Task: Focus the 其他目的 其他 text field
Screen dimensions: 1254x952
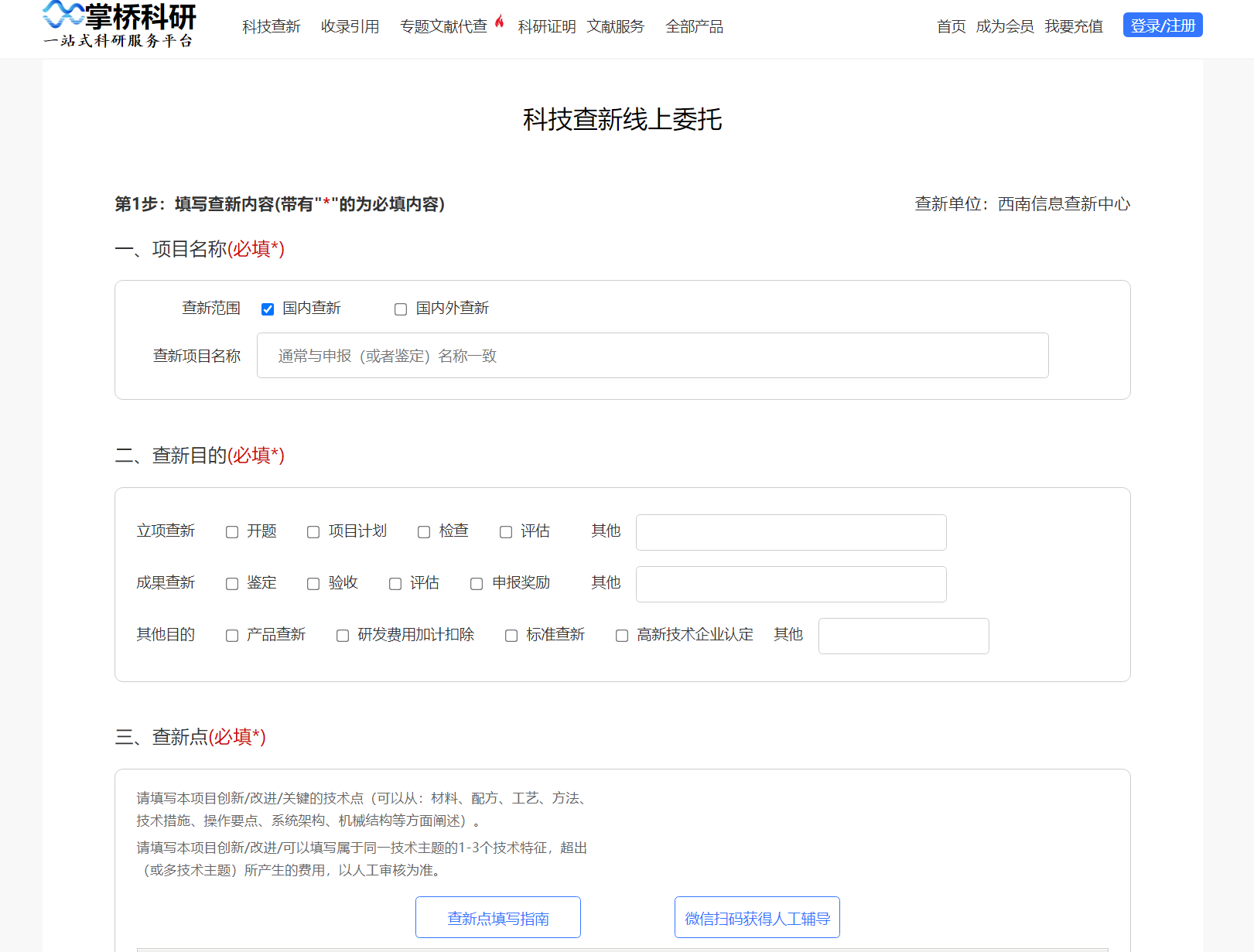Action: tap(904, 636)
